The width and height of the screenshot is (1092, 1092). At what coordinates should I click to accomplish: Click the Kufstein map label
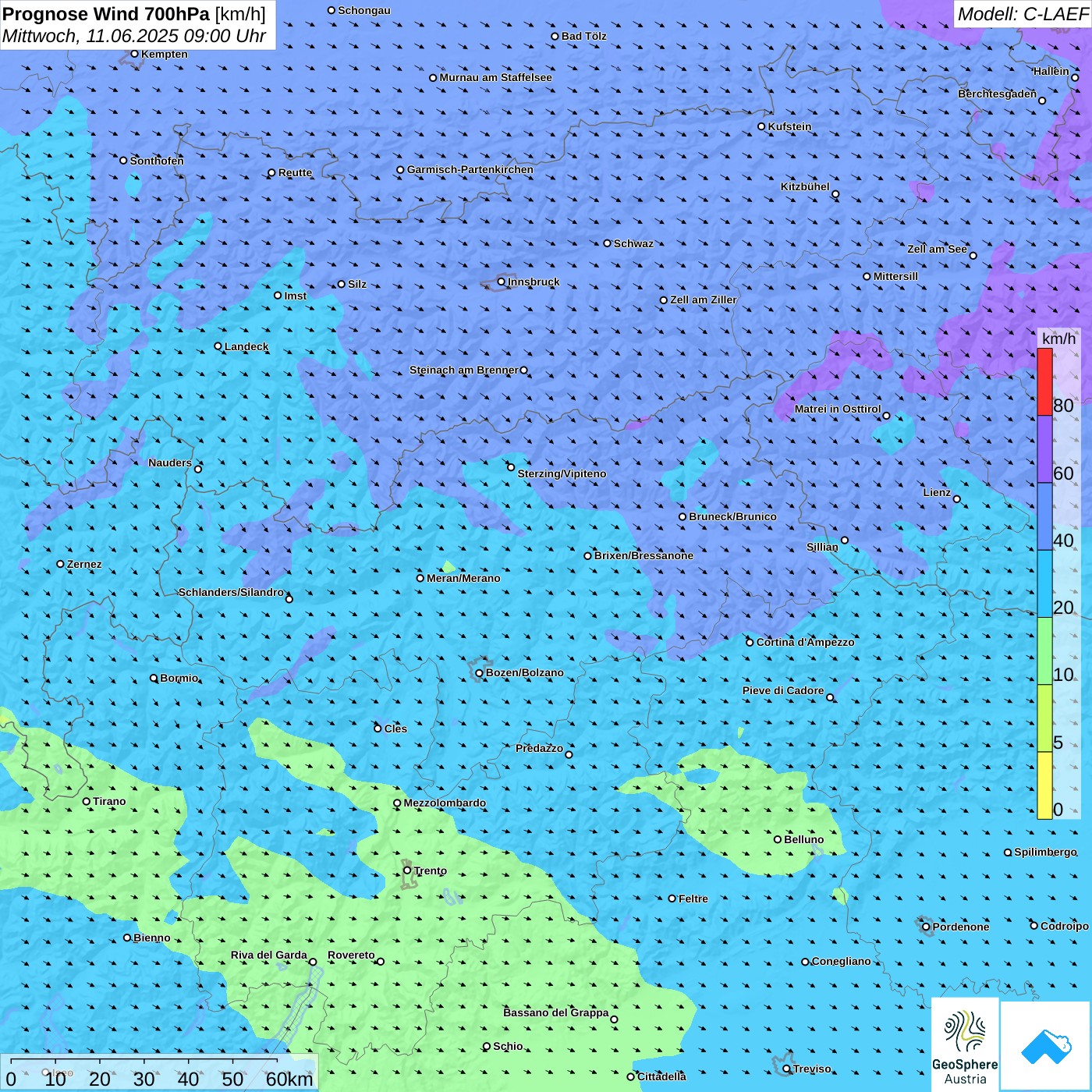coord(789,126)
